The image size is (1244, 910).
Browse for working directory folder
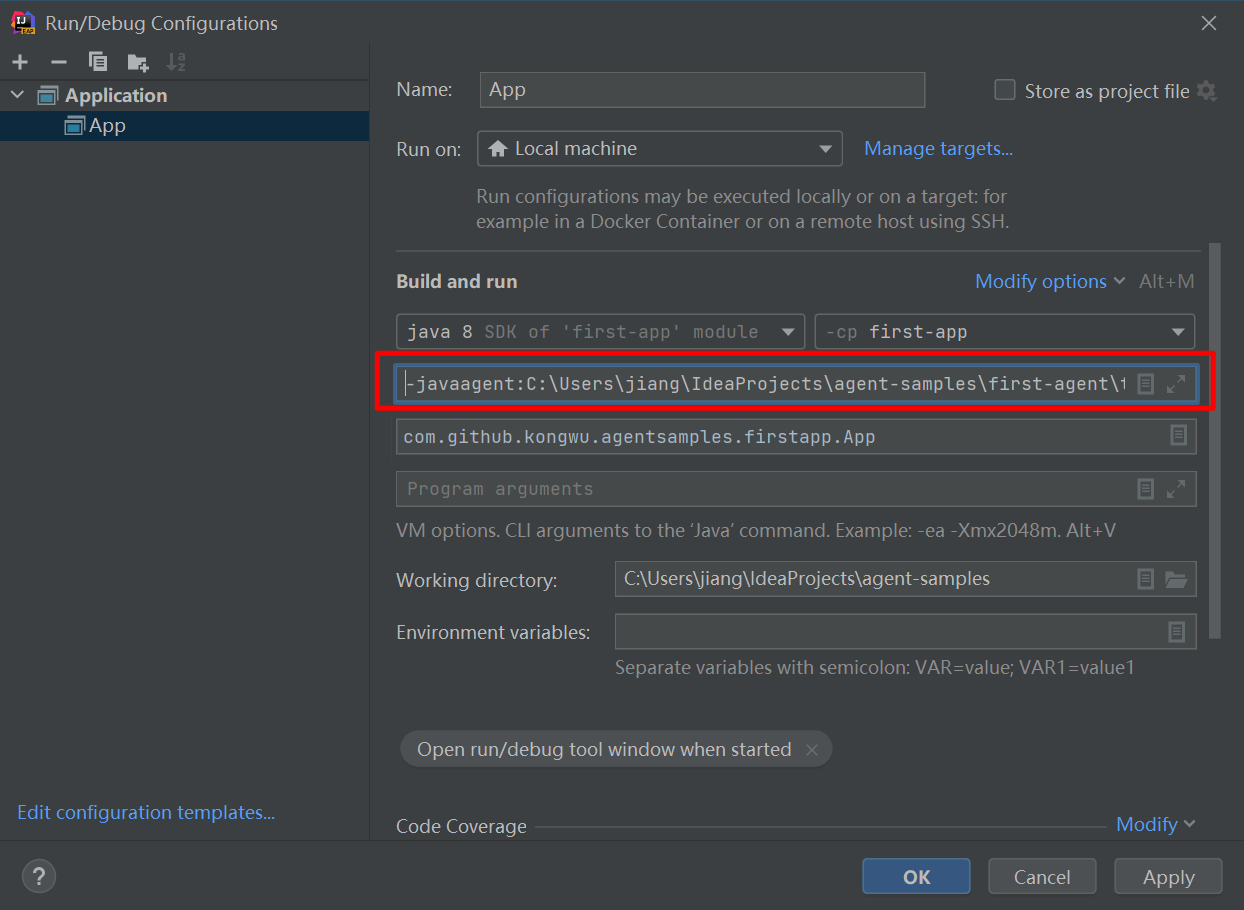coord(1176,579)
